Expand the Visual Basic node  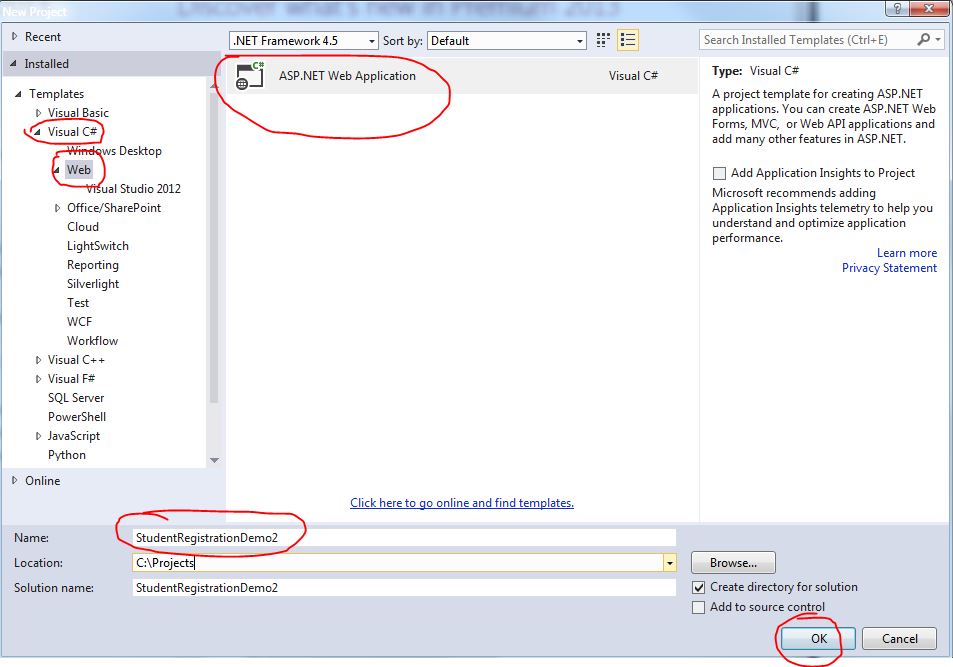38,113
